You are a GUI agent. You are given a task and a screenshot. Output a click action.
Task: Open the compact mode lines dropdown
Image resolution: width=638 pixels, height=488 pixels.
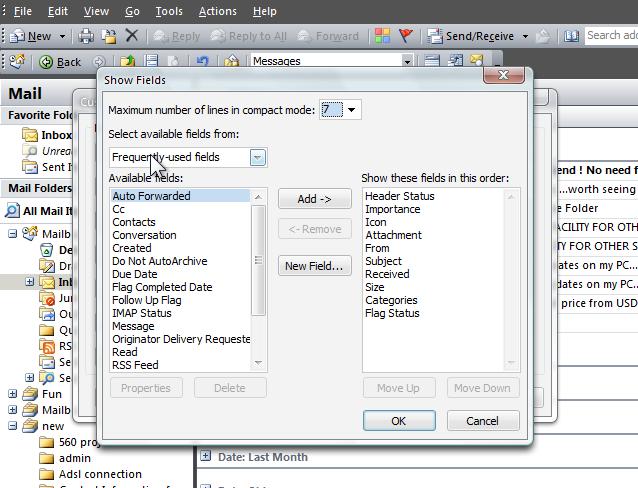352,109
